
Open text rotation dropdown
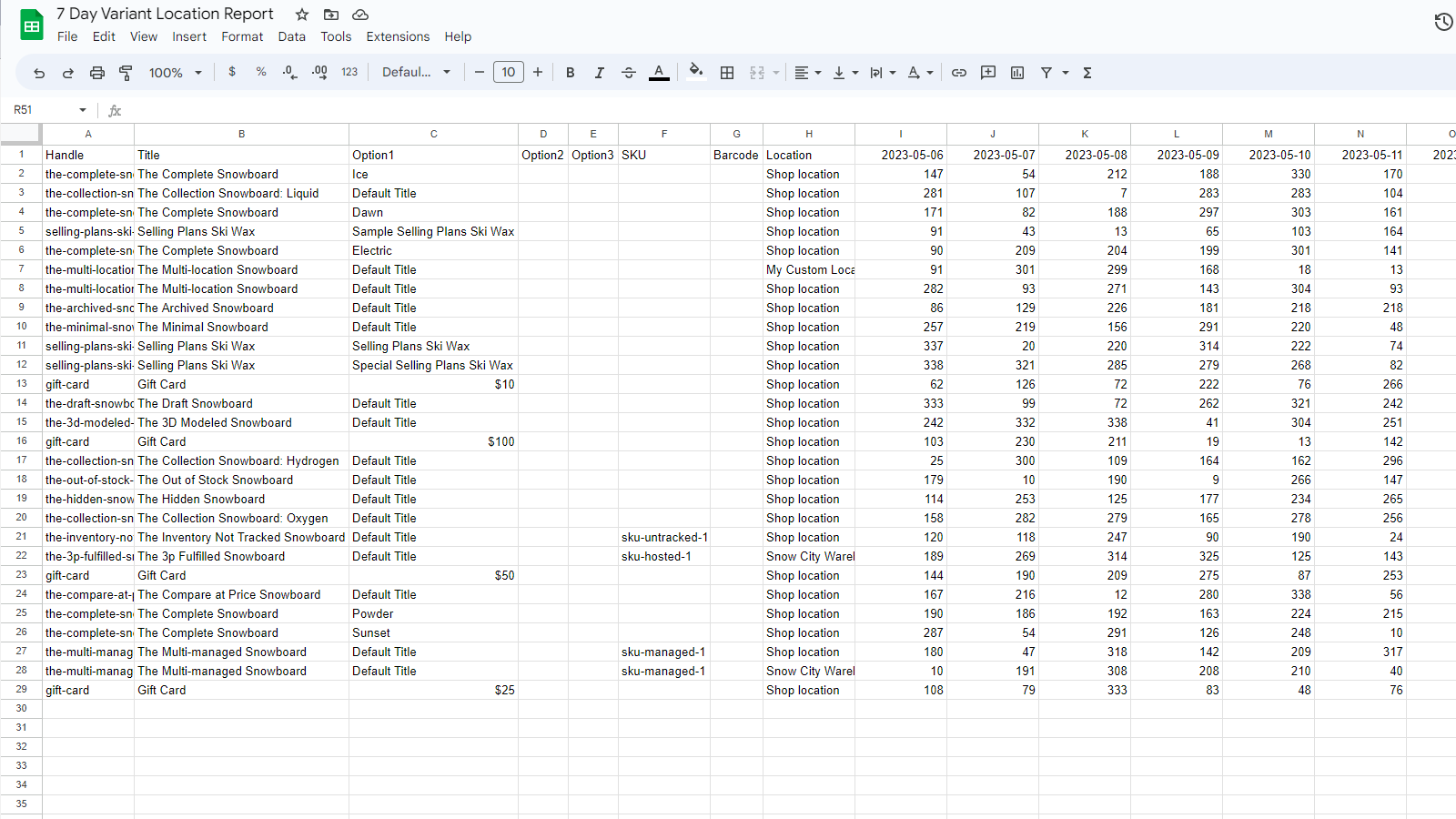(x=920, y=73)
